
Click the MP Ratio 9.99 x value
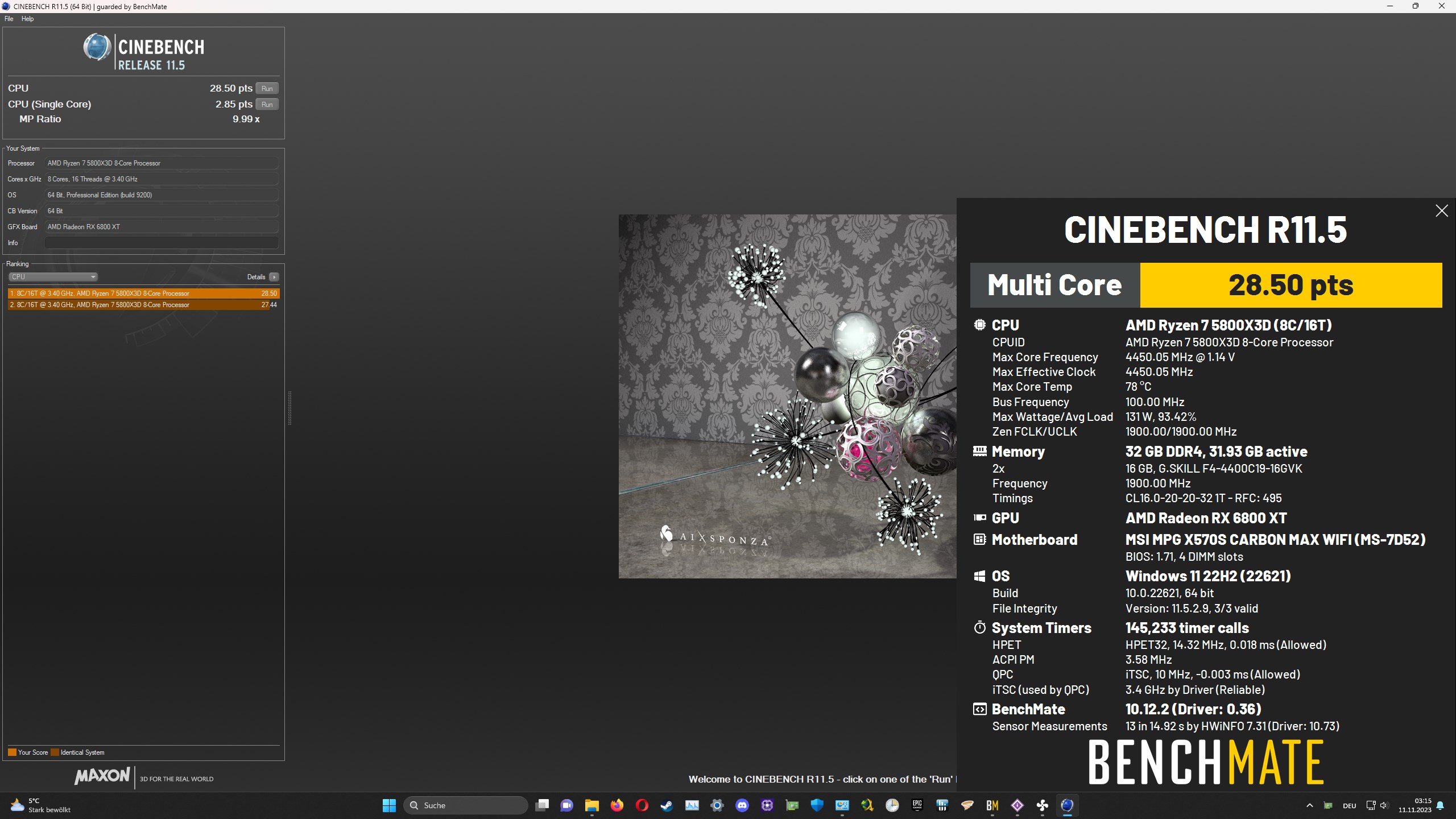(x=246, y=119)
